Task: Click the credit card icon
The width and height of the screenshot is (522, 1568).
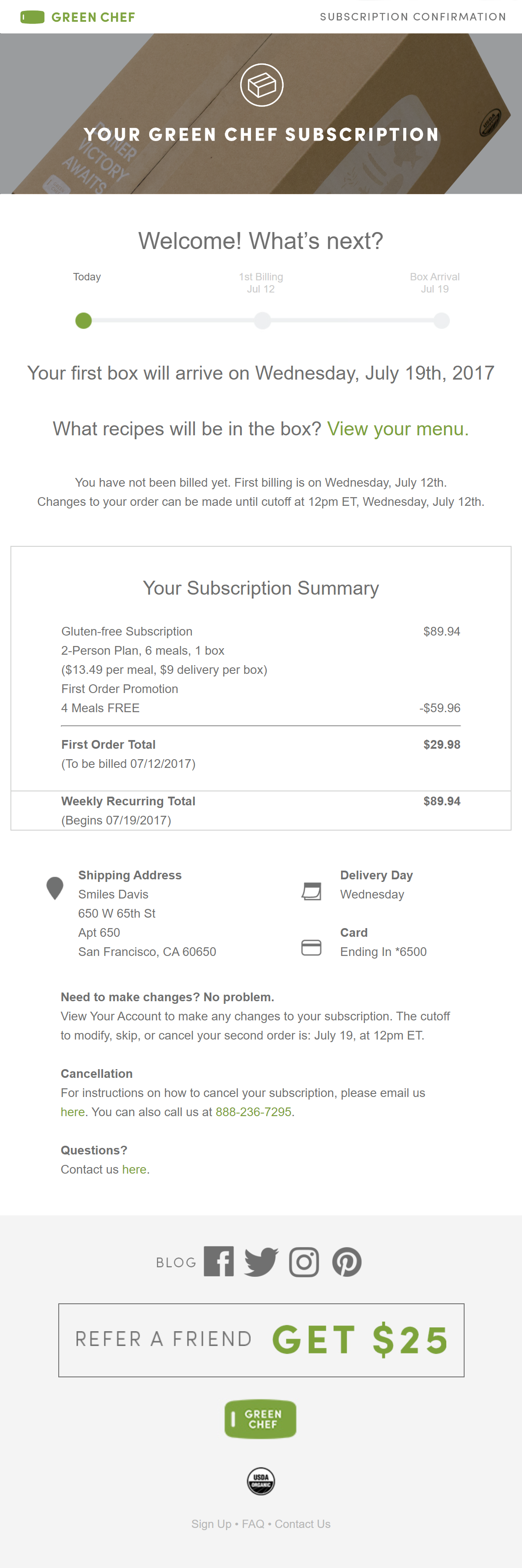Action: (x=311, y=948)
